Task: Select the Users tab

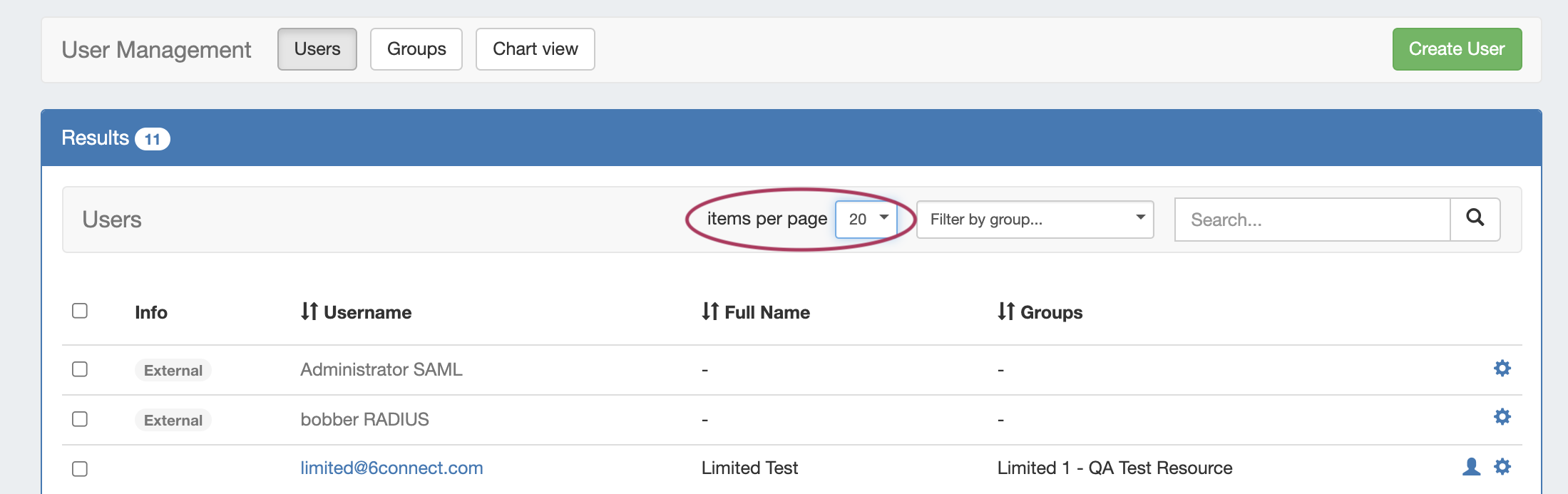Action: [x=317, y=49]
